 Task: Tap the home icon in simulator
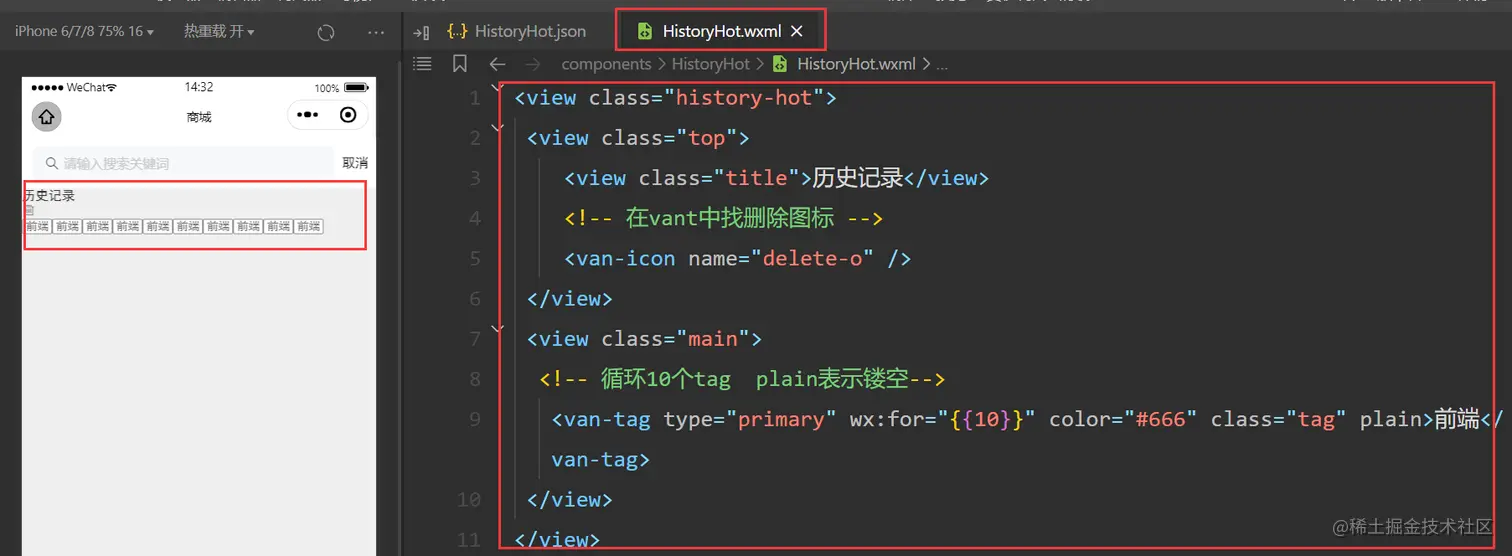pos(46,116)
